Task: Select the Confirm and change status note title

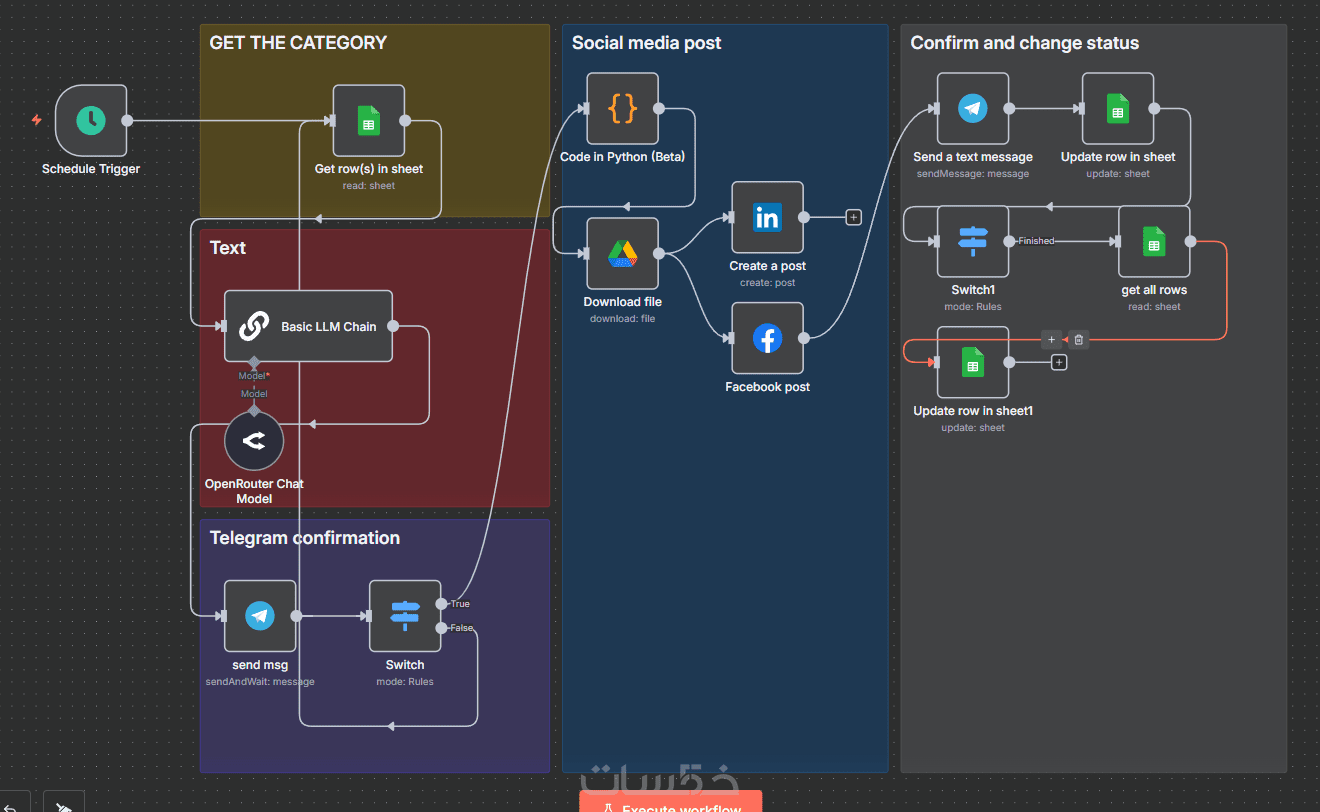Action: [1025, 43]
